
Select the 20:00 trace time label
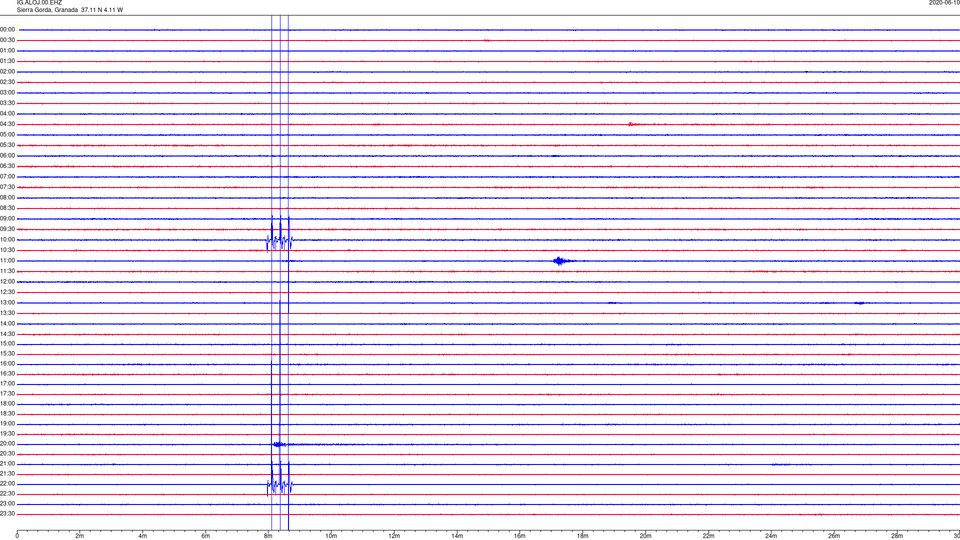[x=7, y=444]
